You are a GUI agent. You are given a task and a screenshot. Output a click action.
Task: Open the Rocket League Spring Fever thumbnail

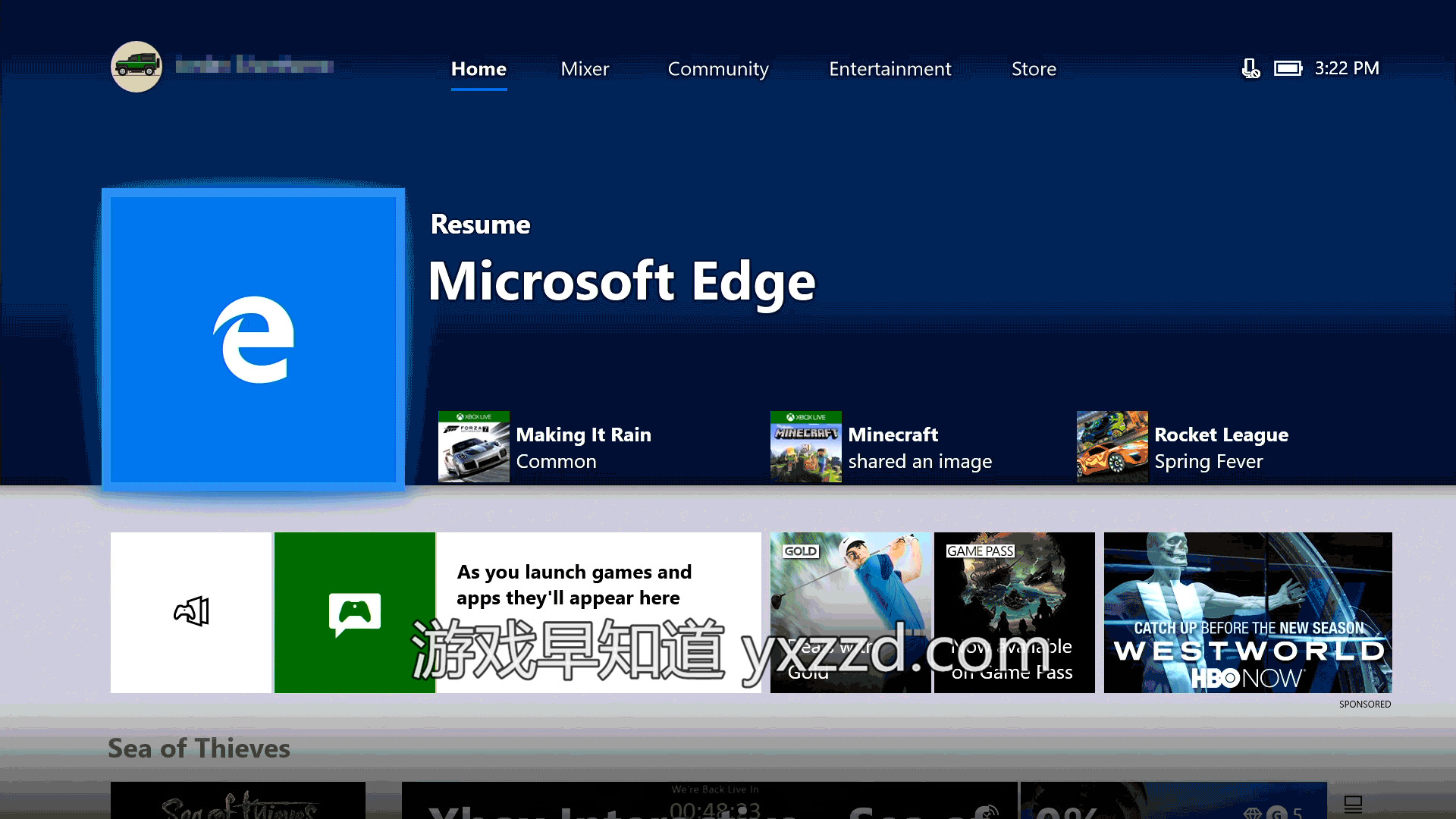(x=1112, y=447)
